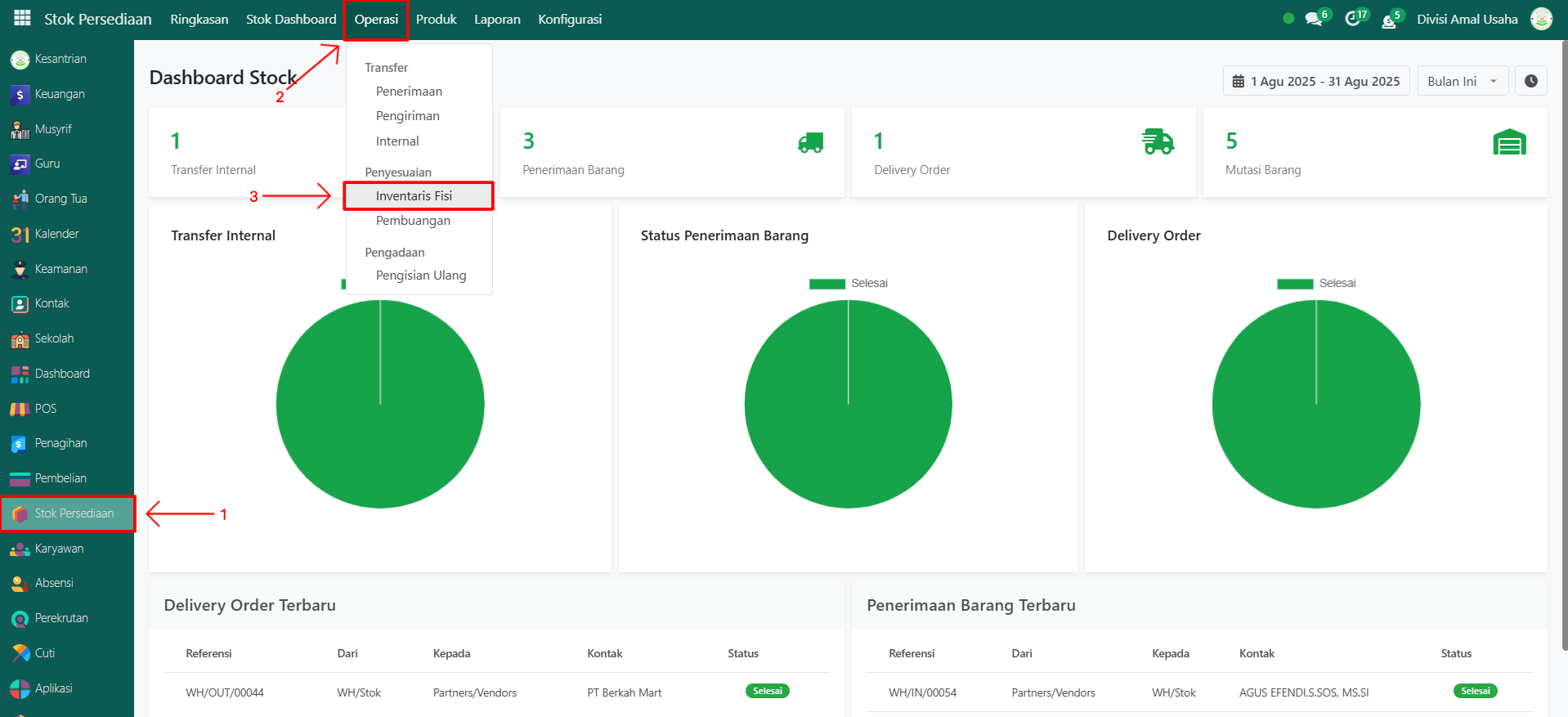Click the user avatar at top right
The height and width of the screenshot is (717, 1568).
1541,19
